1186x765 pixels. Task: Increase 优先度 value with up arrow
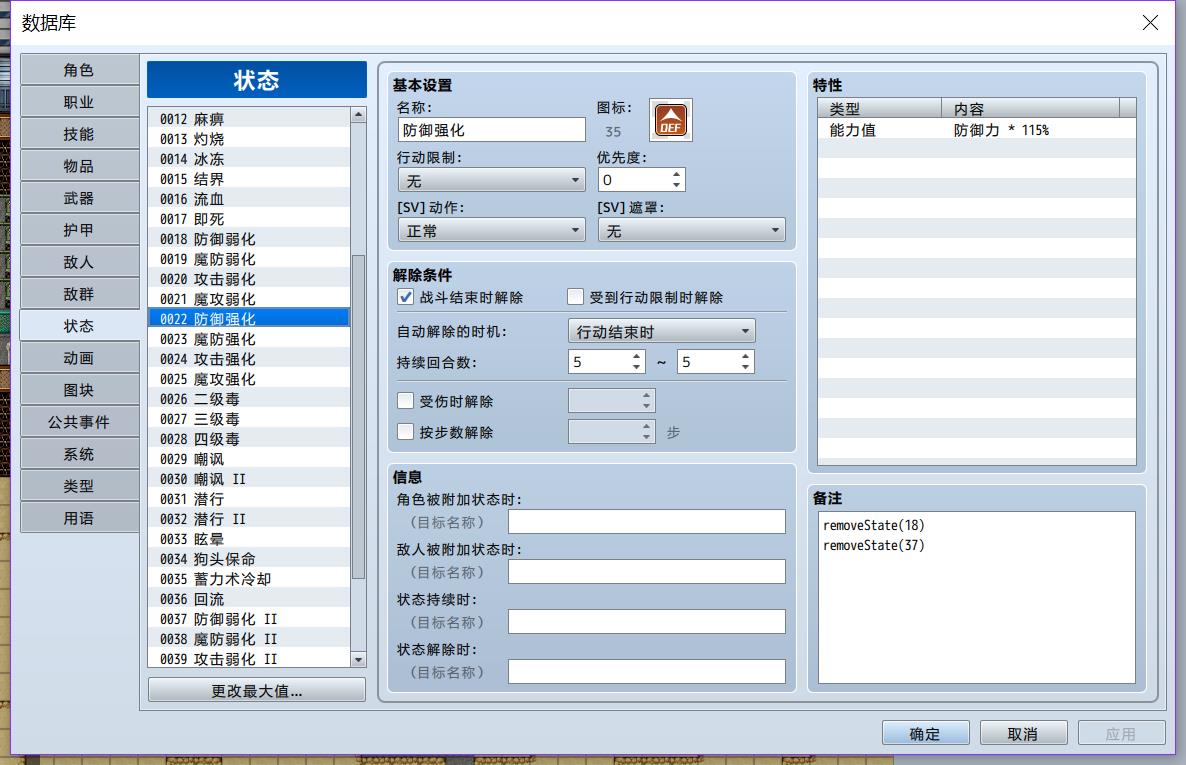coord(676,175)
